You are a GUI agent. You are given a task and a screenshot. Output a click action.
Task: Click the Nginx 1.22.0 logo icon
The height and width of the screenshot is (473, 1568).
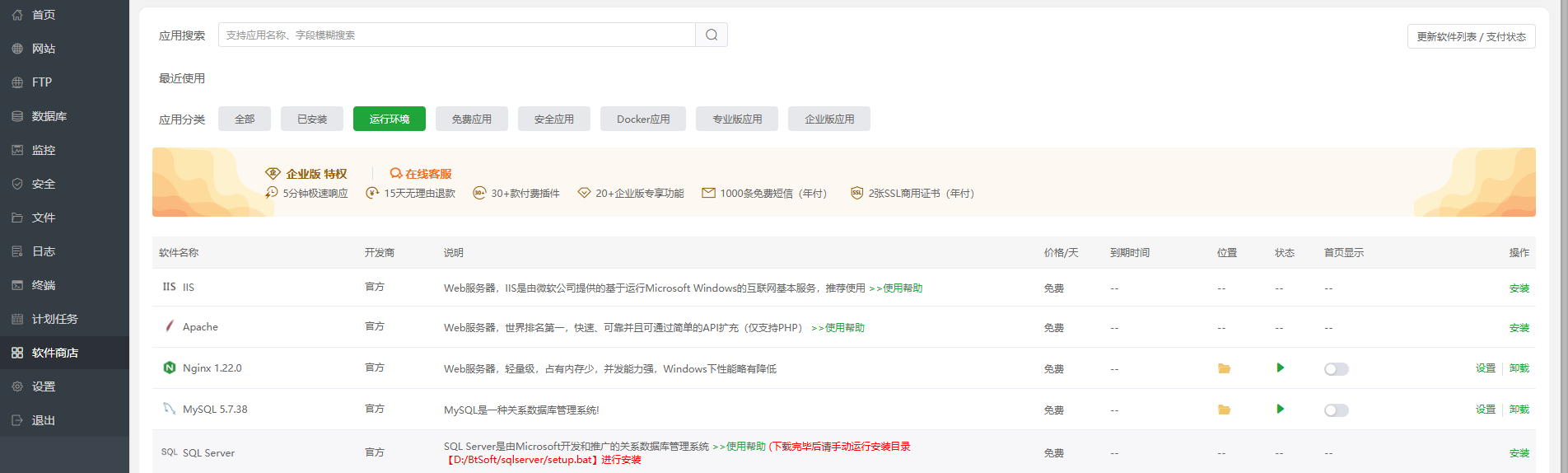(x=170, y=368)
